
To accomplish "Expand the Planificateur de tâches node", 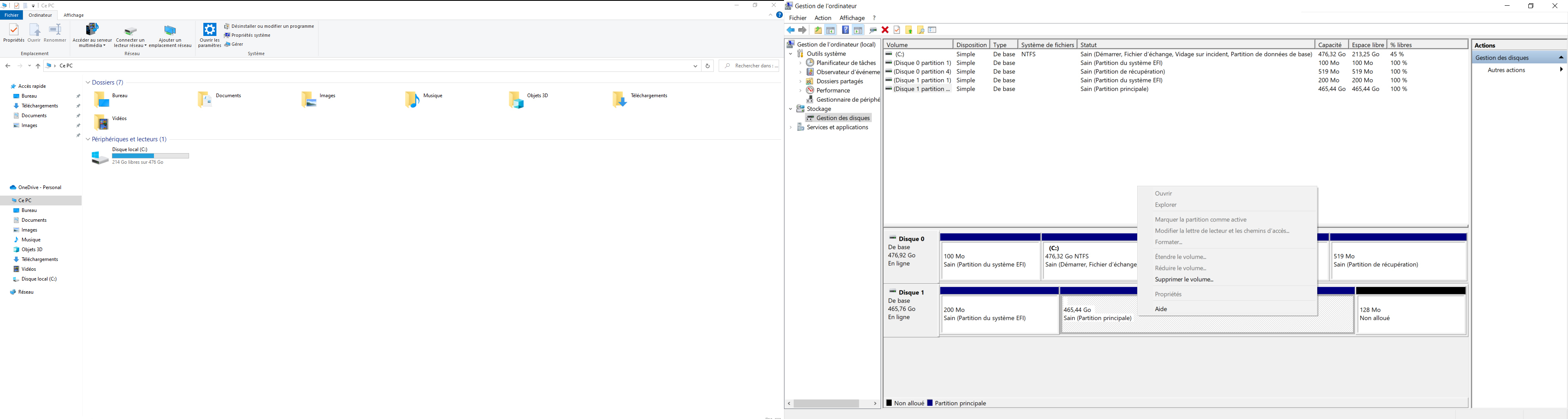I will (x=800, y=63).
